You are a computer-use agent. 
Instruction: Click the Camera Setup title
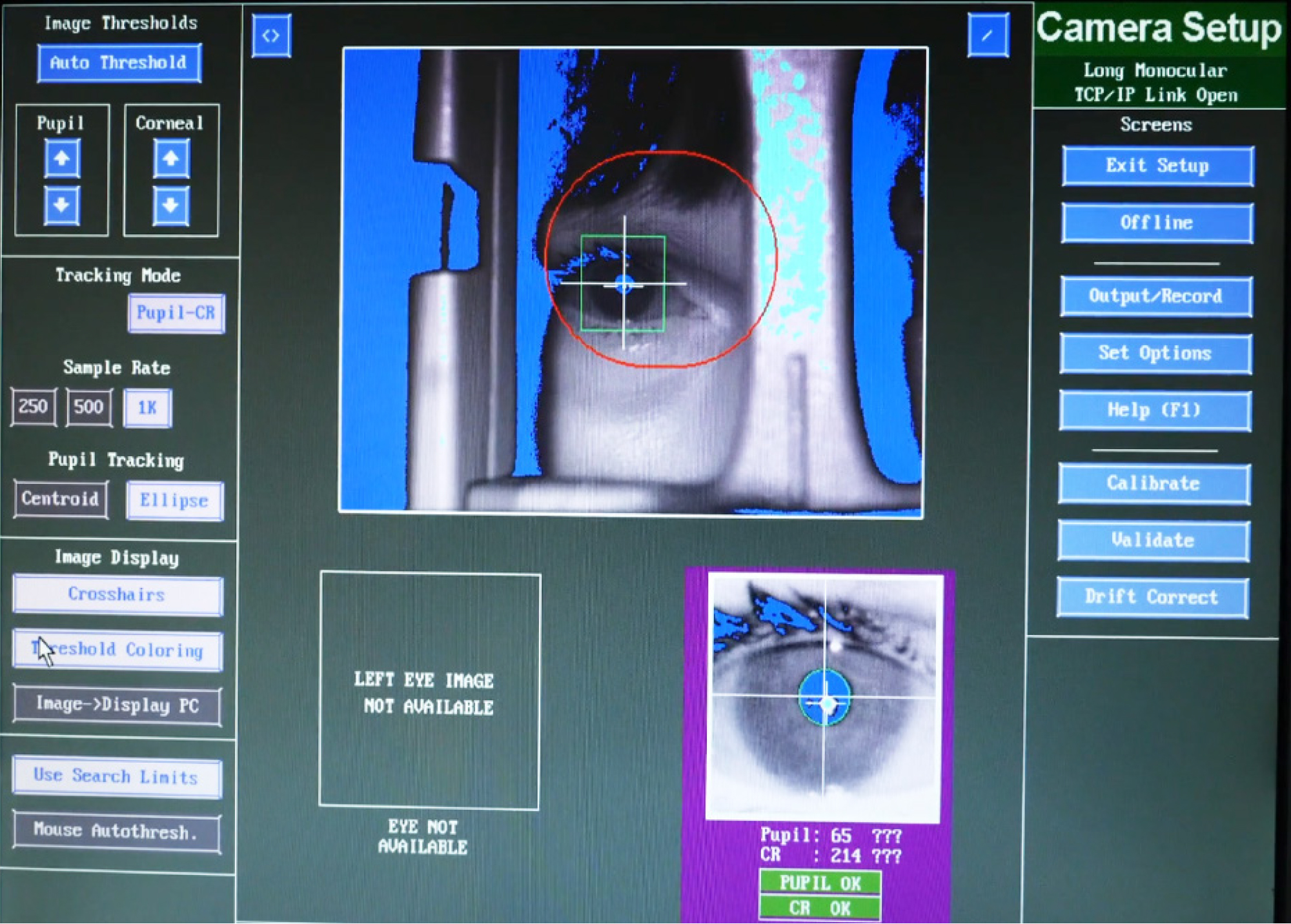coord(1159,29)
